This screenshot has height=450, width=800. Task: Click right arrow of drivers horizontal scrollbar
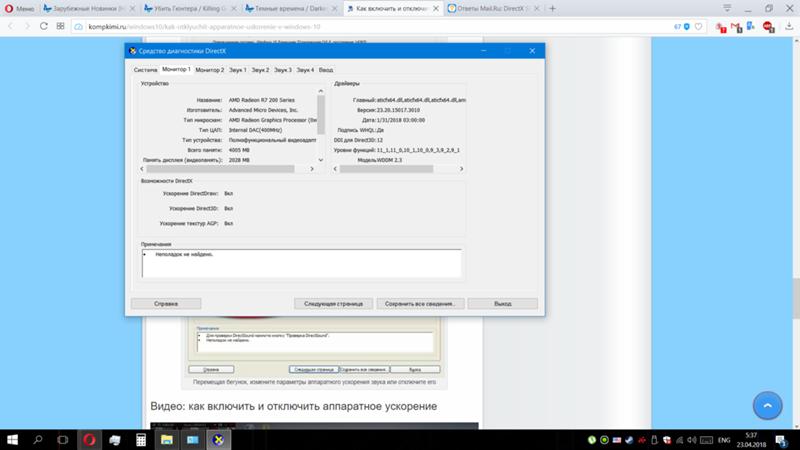point(461,169)
